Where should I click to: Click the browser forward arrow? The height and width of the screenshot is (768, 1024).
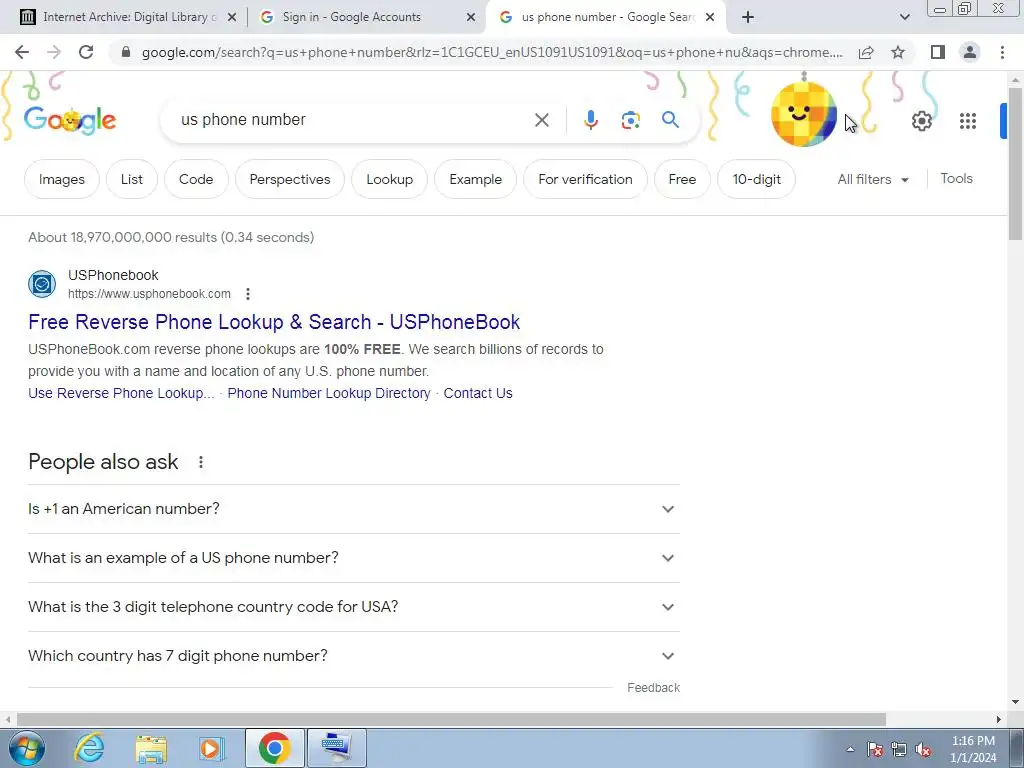coord(54,52)
